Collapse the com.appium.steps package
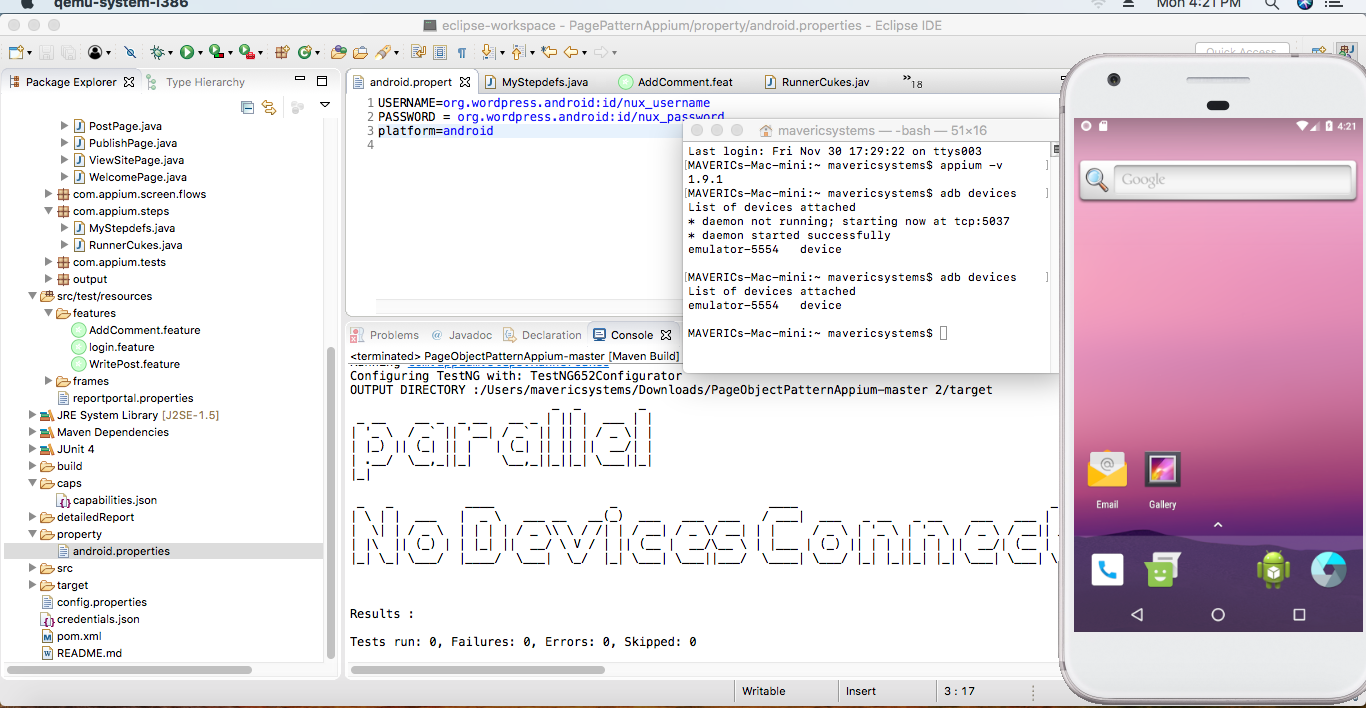The width and height of the screenshot is (1366, 708). 48,211
